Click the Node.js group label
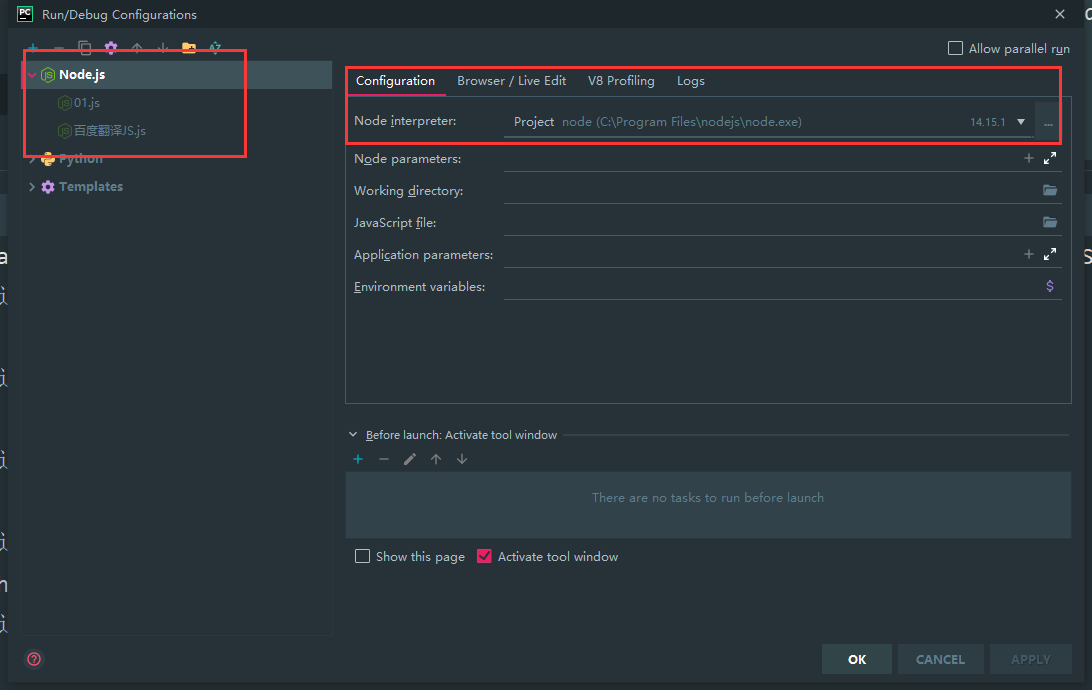 click(82, 75)
